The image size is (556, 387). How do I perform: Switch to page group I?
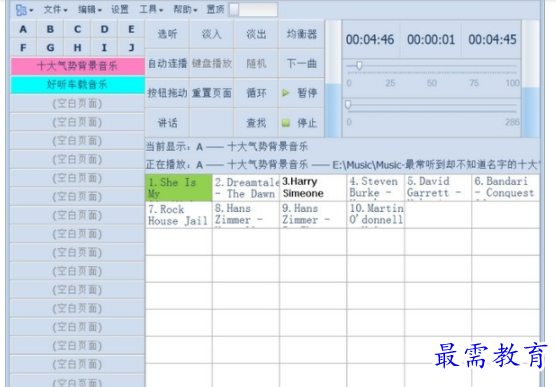[104, 48]
